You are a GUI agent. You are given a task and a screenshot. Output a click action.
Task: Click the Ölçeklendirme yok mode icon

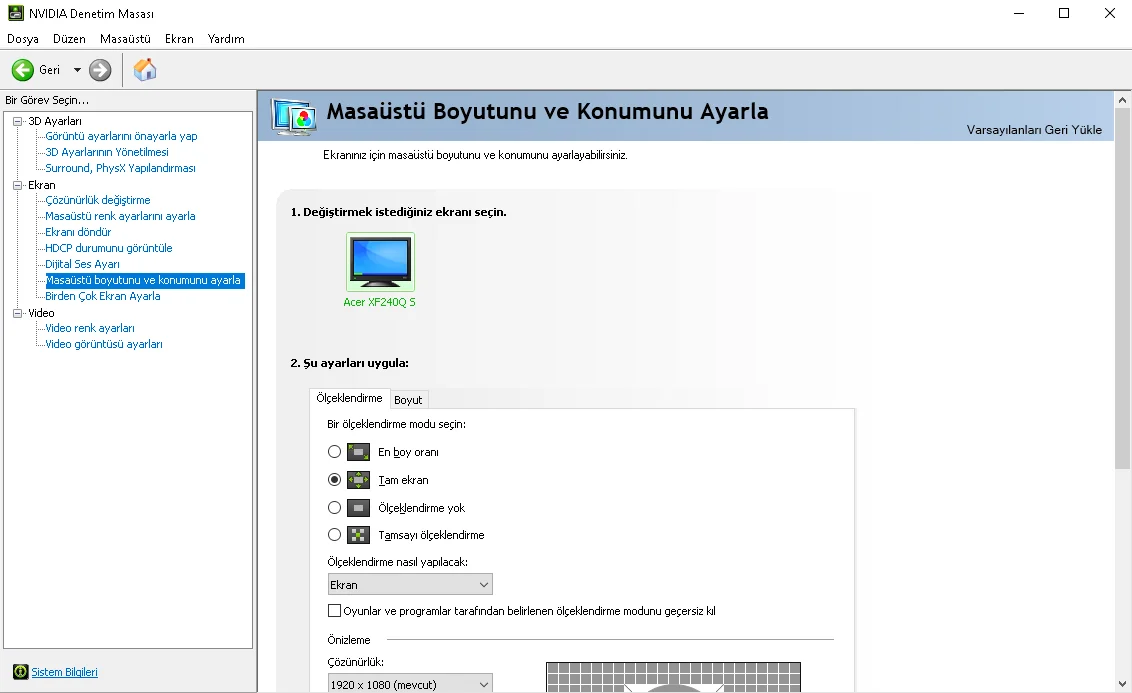358,507
